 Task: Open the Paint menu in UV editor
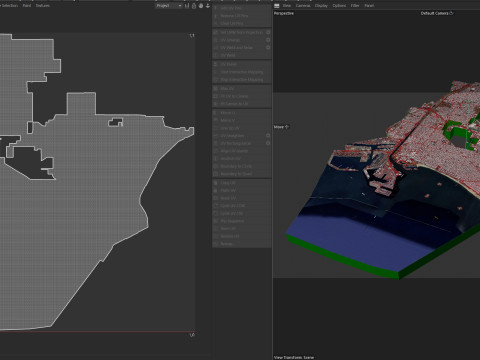27,6
